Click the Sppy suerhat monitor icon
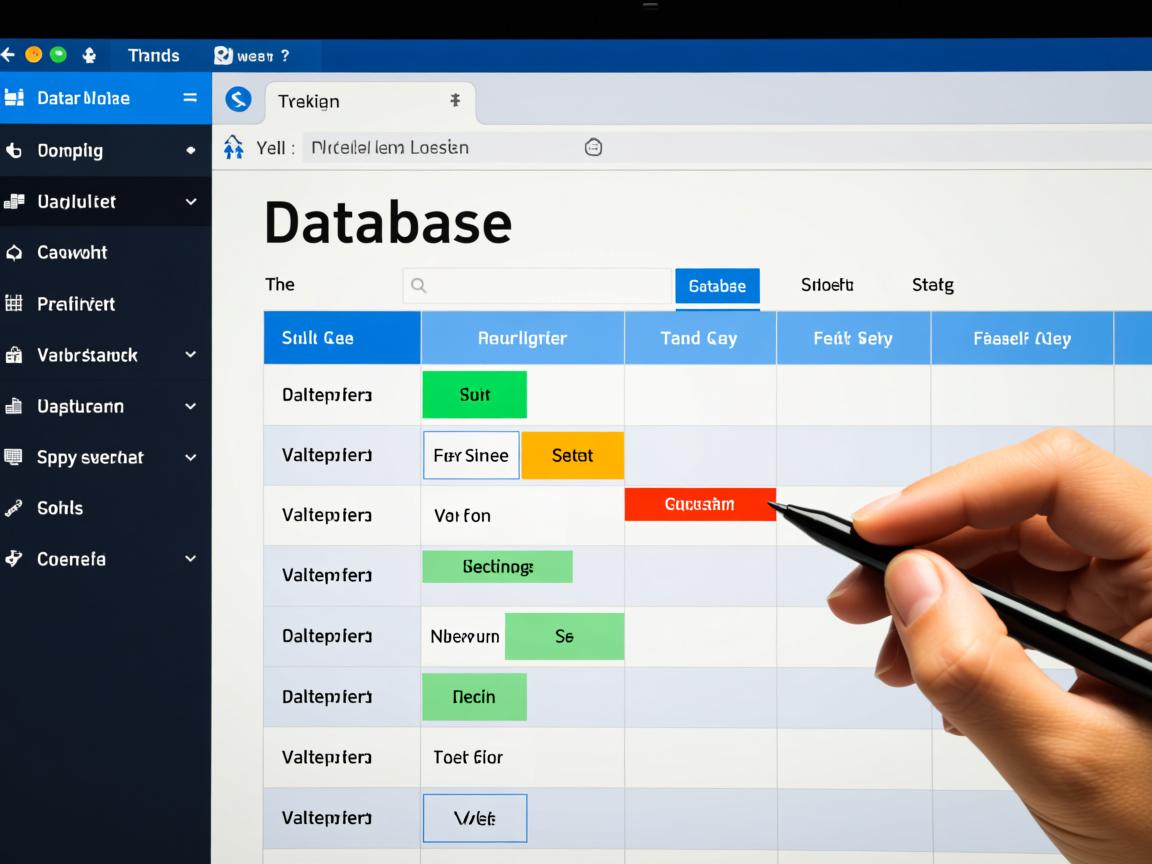This screenshot has width=1152, height=864. 14,457
